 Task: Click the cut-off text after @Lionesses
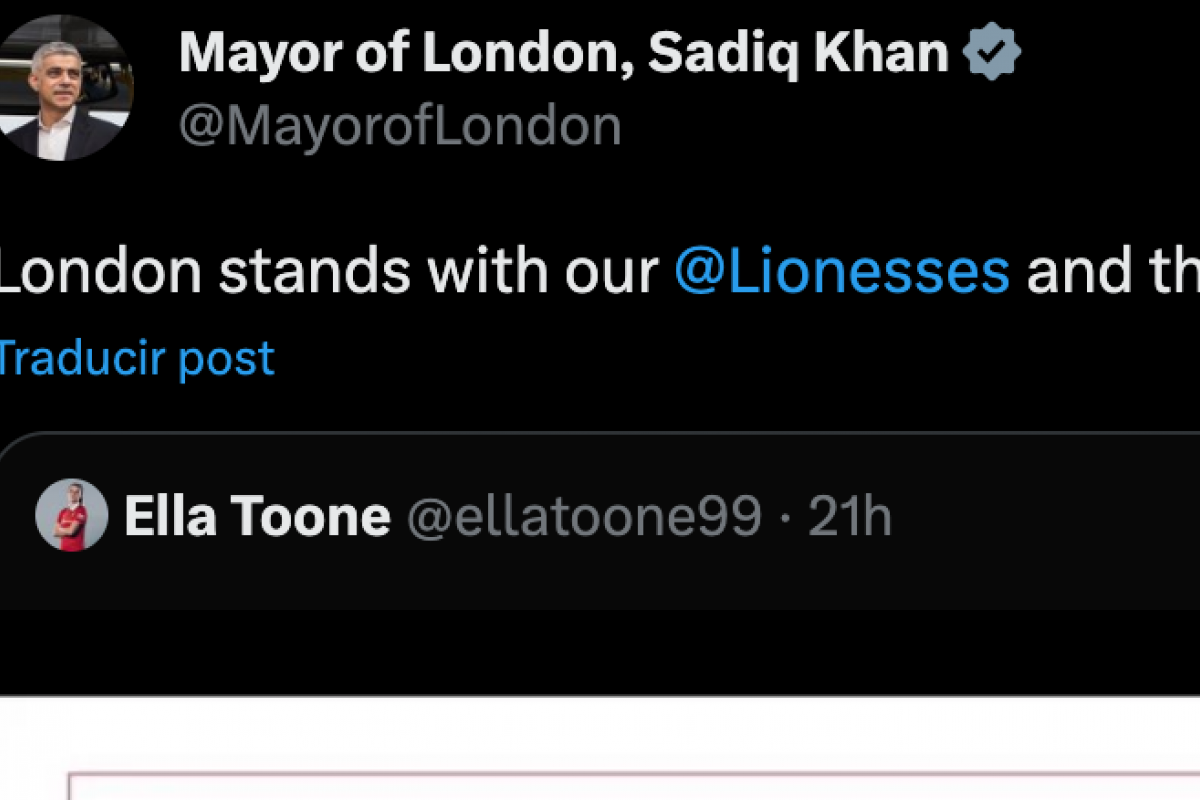1110,270
